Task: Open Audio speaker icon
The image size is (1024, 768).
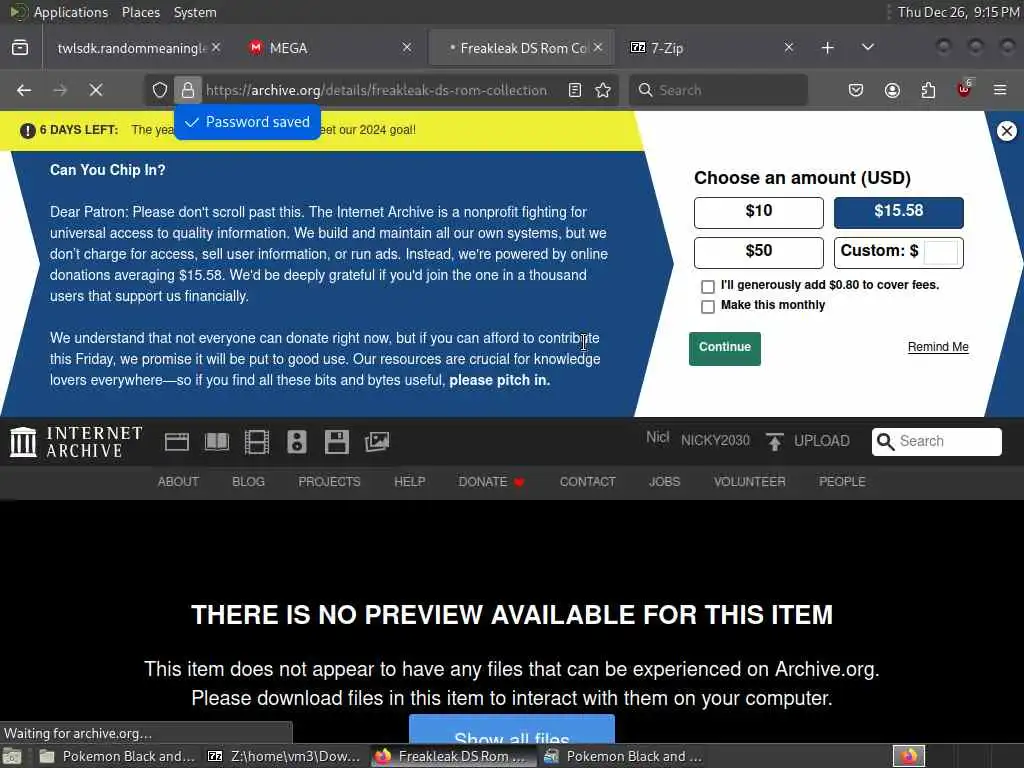Action: tap(296, 442)
